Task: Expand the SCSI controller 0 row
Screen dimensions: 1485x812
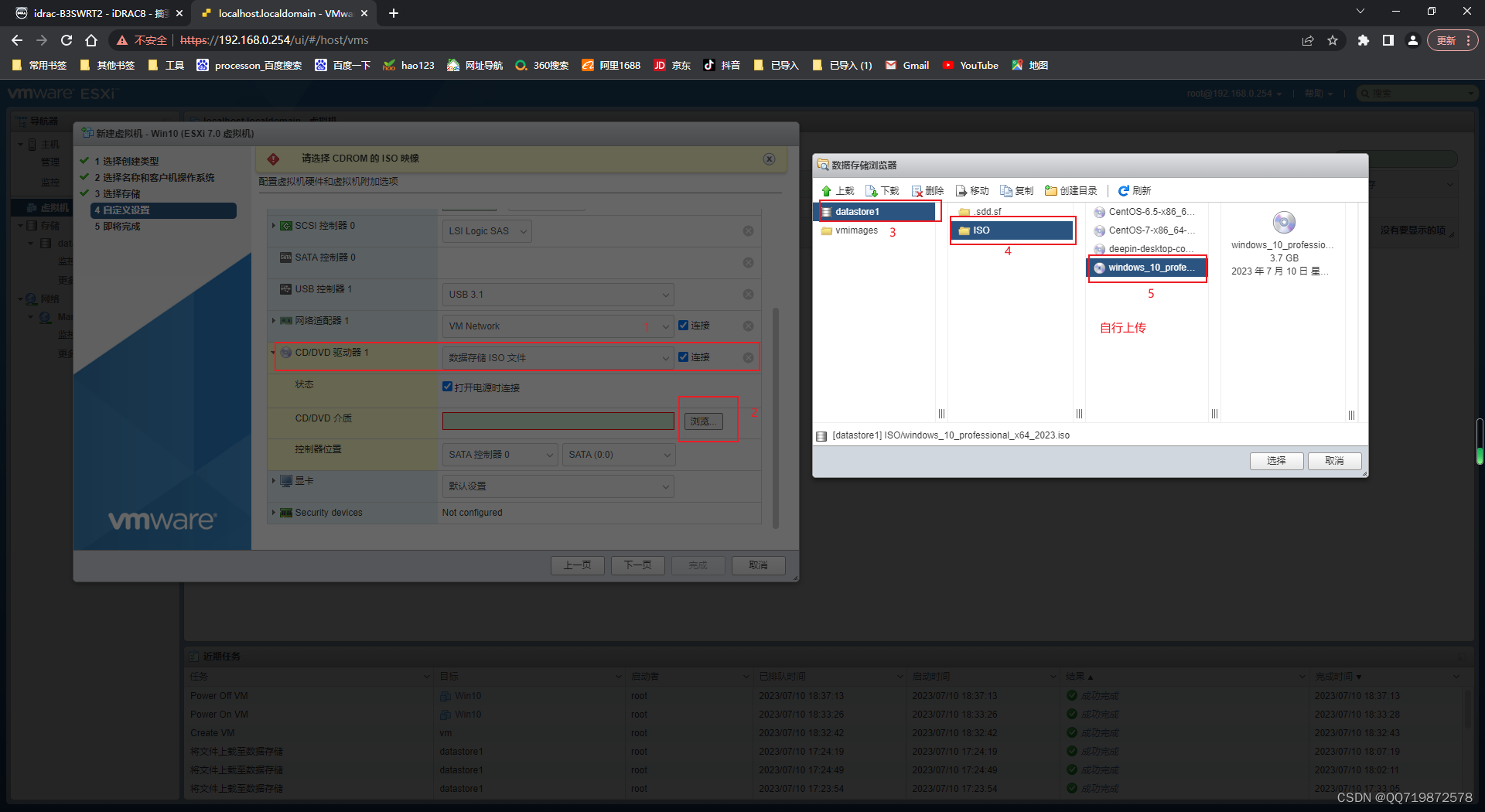Action: [x=273, y=225]
